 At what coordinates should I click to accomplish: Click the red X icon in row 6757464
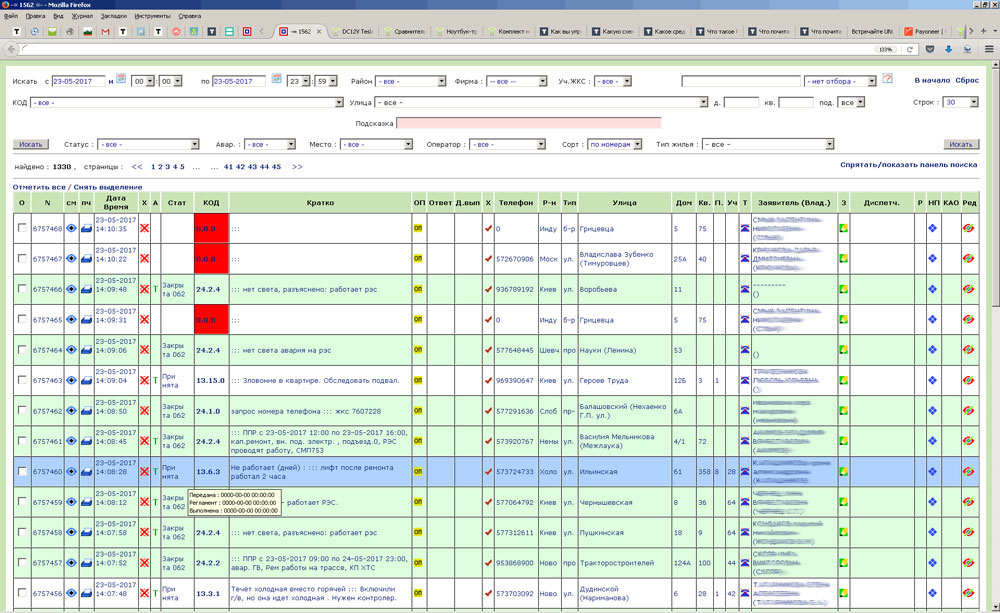[x=144, y=351]
